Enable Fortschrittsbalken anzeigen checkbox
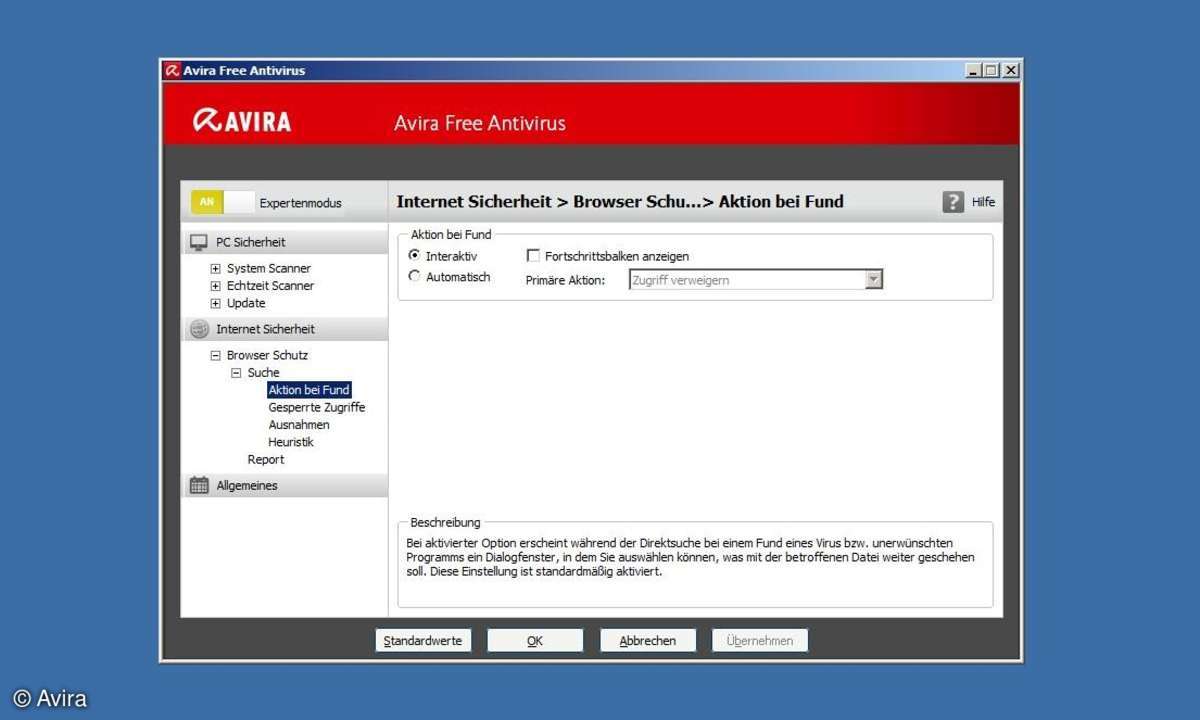The height and width of the screenshot is (720, 1200). [x=533, y=256]
